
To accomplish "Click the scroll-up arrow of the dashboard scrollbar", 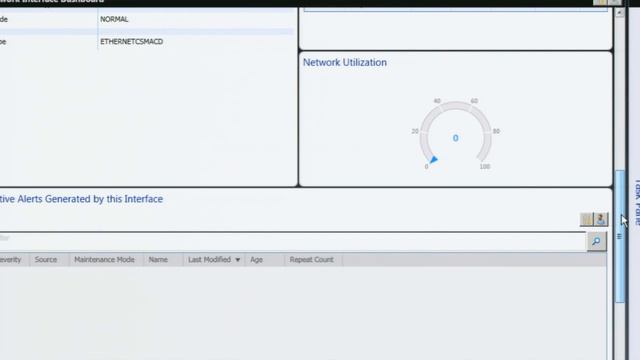I will click(620, 13).
